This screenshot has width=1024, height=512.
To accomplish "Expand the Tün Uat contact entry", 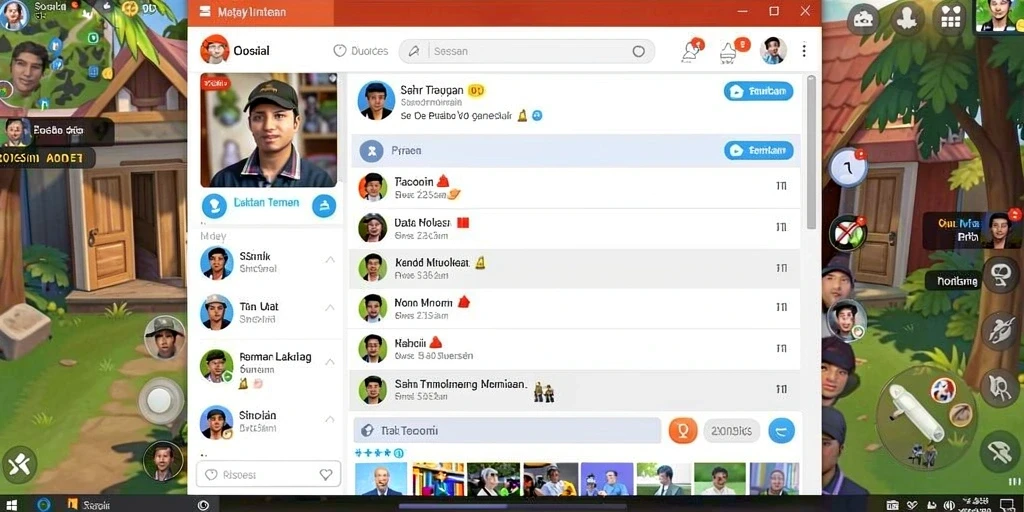I will pos(330,308).
